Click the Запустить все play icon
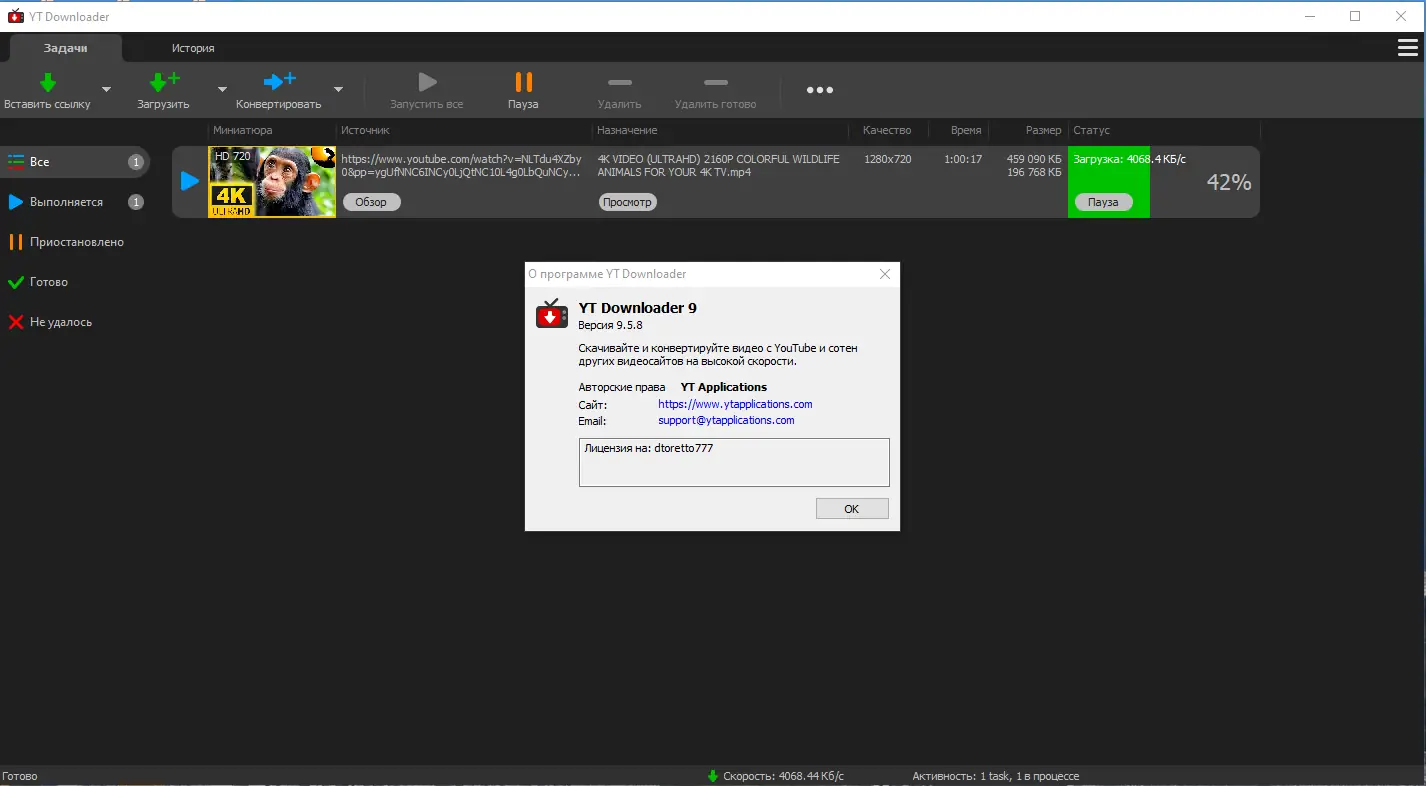 point(427,82)
